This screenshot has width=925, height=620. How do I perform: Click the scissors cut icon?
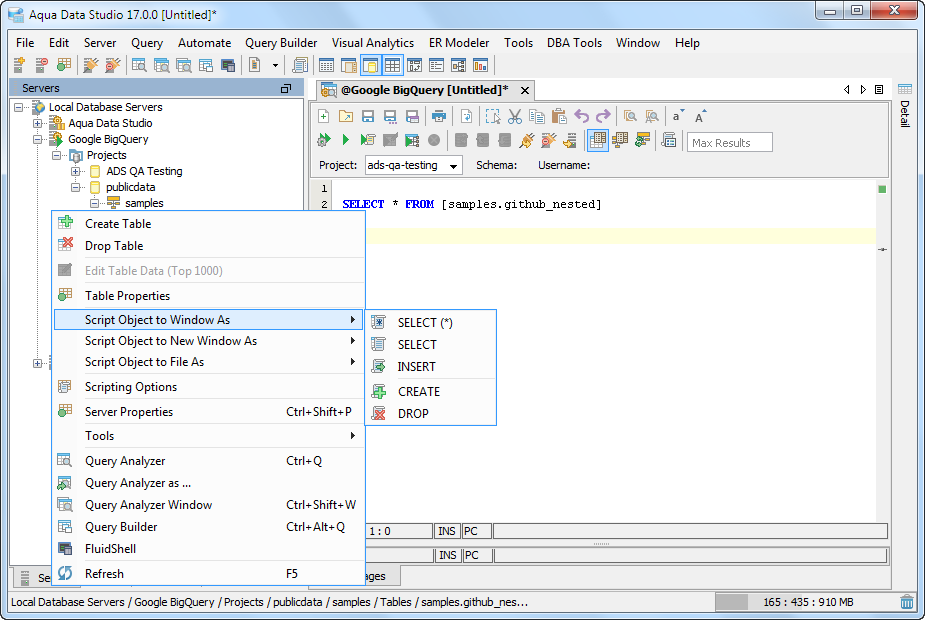pyautogui.click(x=514, y=116)
